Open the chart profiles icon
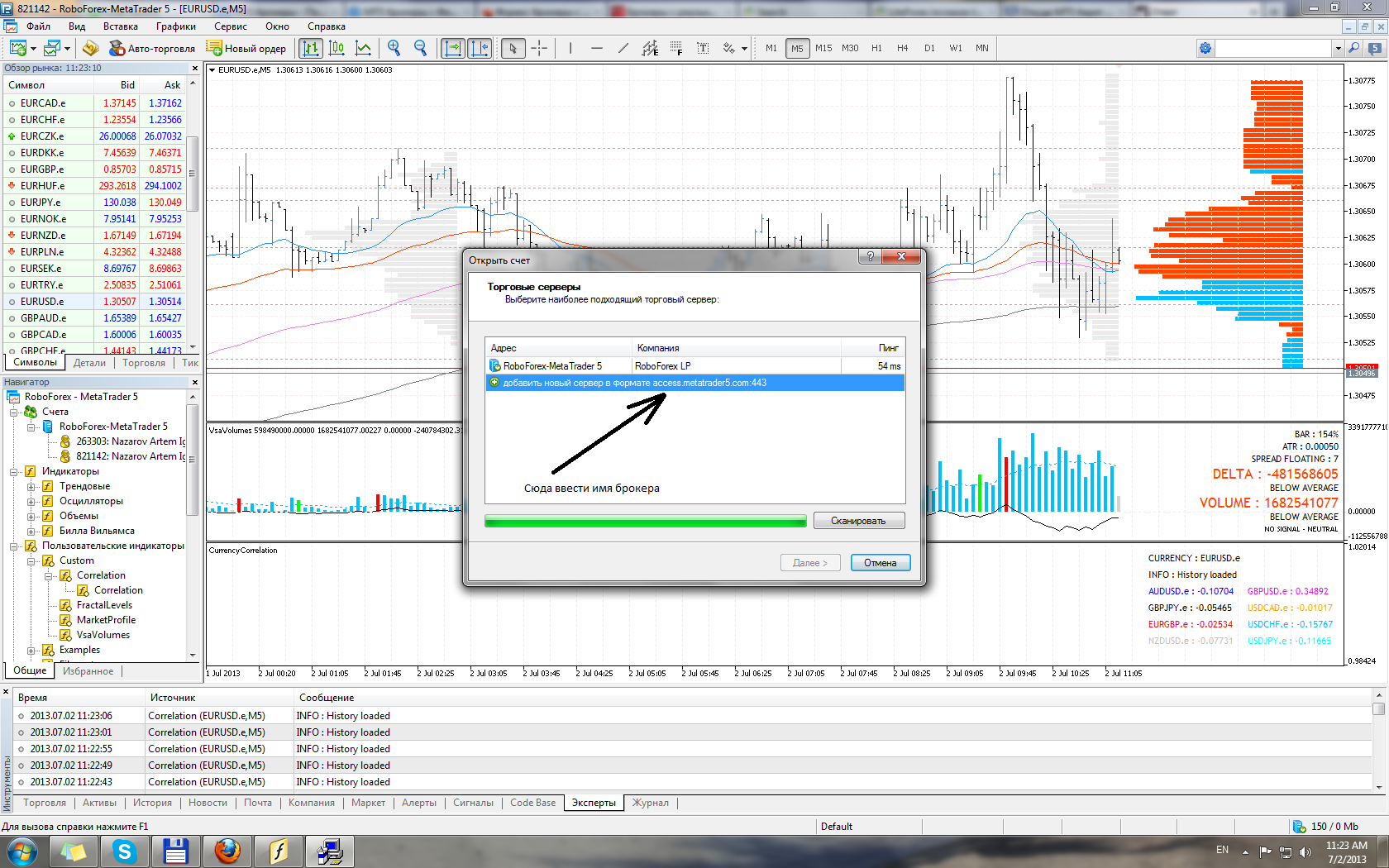Viewport: 1389px width, 868px height. [x=53, y=48]
